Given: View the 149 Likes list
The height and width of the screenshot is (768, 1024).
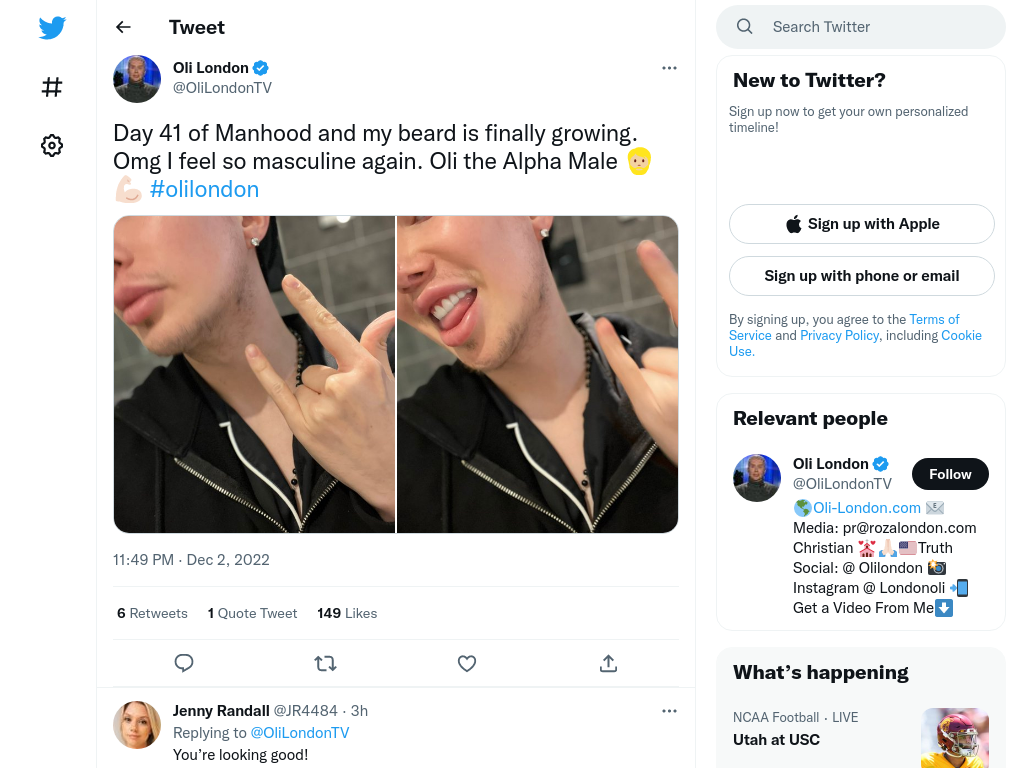Looking at the screenshot, I should pyautogui.click(x=347, y=613).
